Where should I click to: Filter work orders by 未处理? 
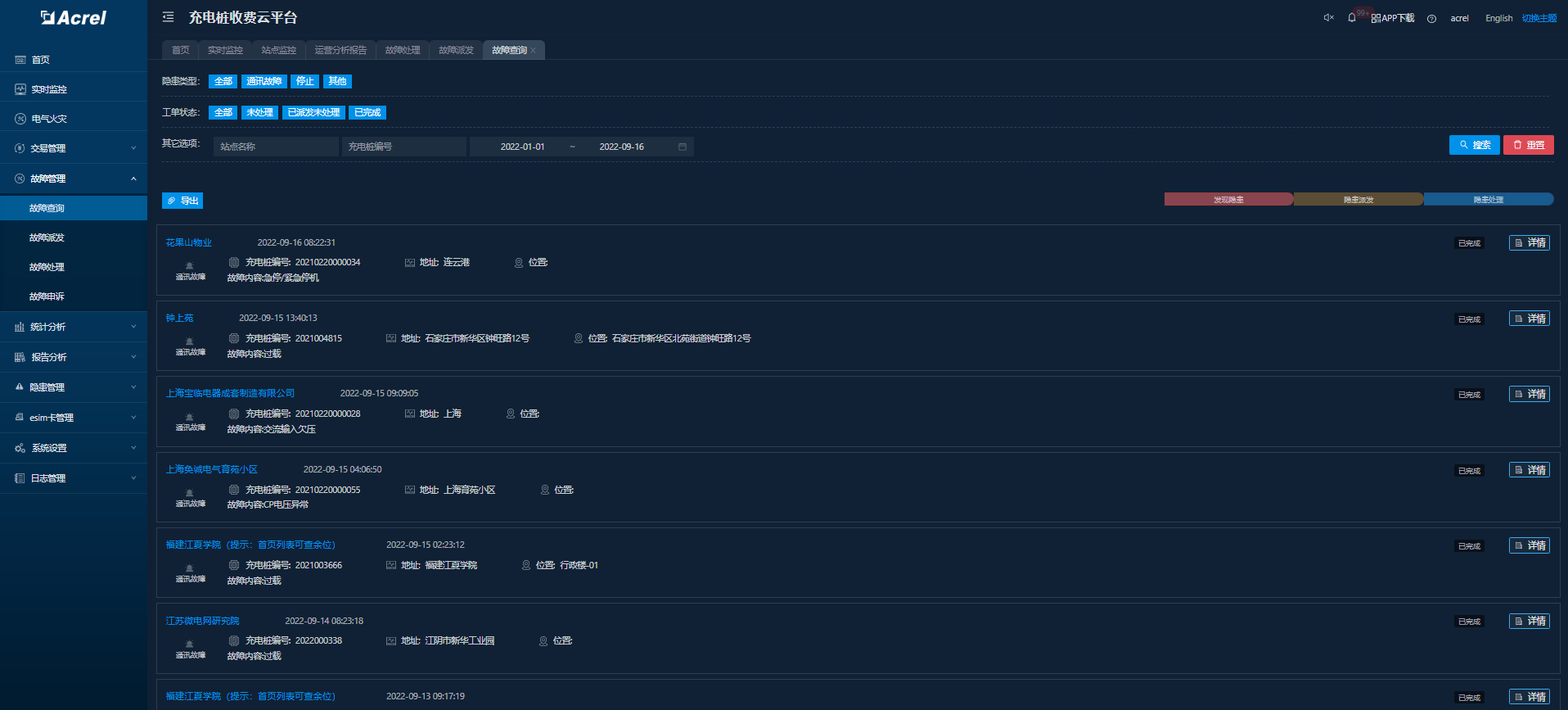click(259, 112)
